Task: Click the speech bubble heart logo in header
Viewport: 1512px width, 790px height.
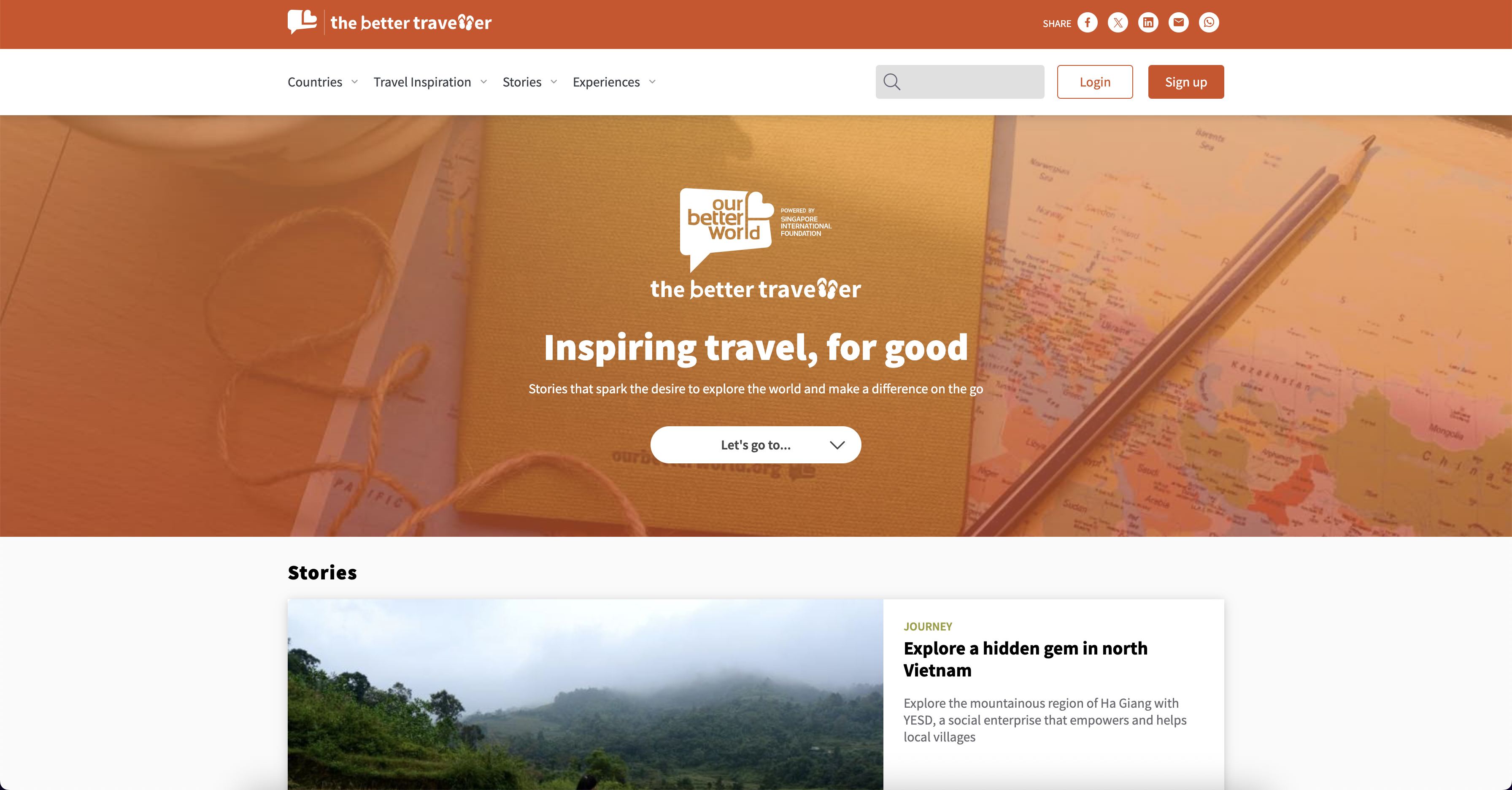Action: 302,22
